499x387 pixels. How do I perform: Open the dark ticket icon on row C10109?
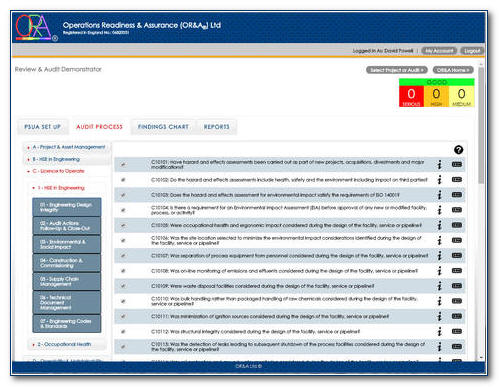coord(457,286)
